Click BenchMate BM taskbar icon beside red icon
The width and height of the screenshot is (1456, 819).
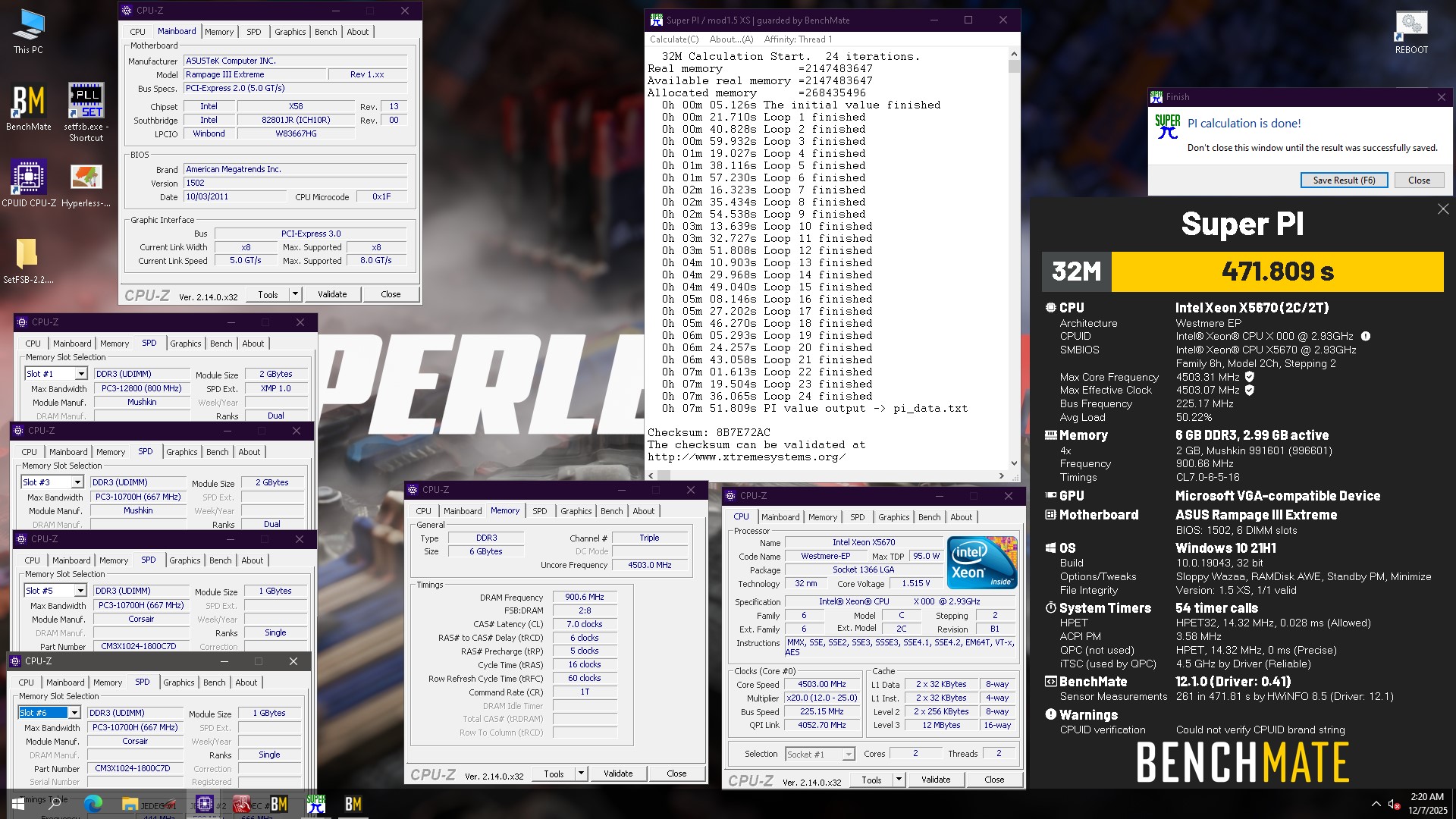279,804
